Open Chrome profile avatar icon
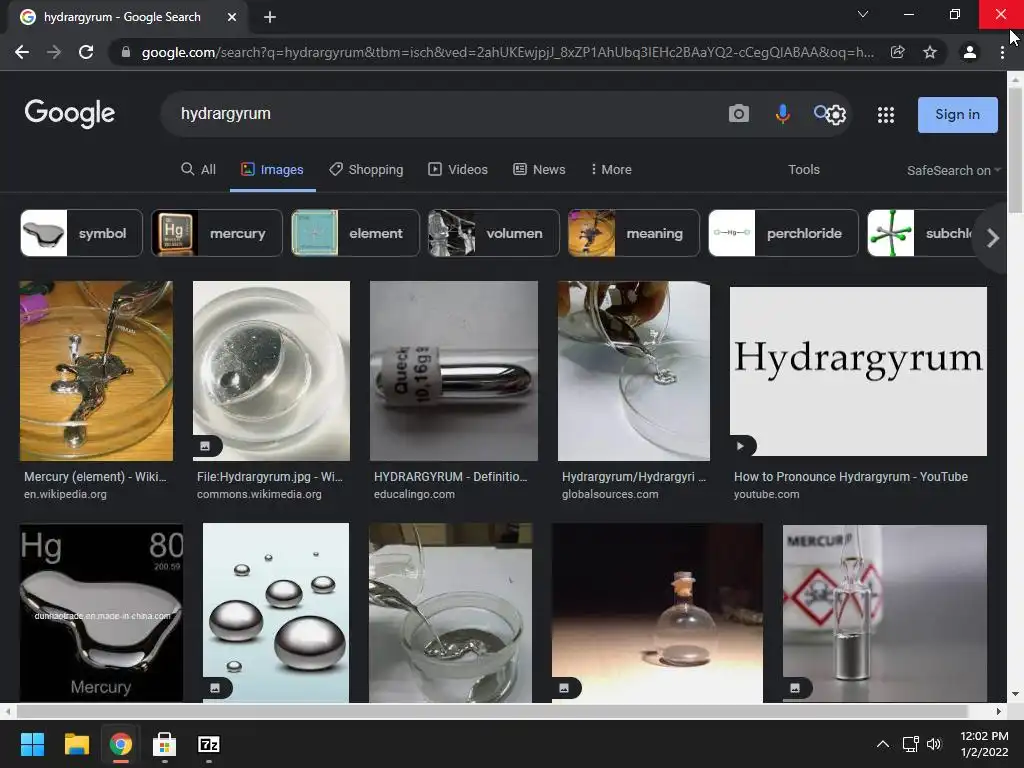1024x768 pixels. 969,52
